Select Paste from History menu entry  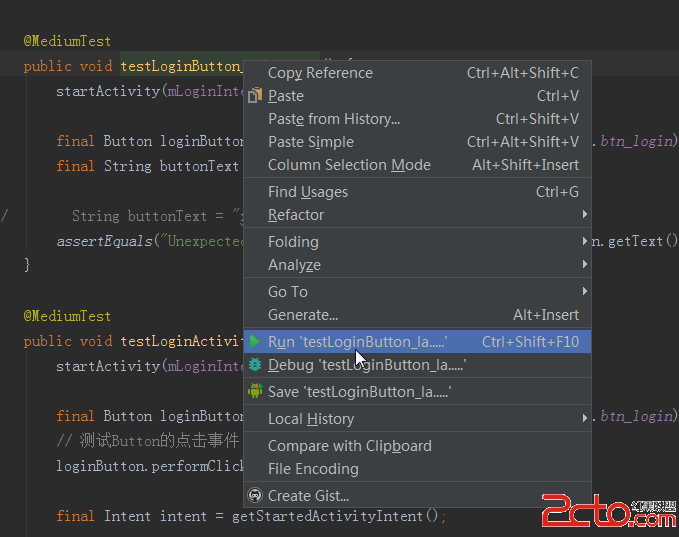pos(334,119)
